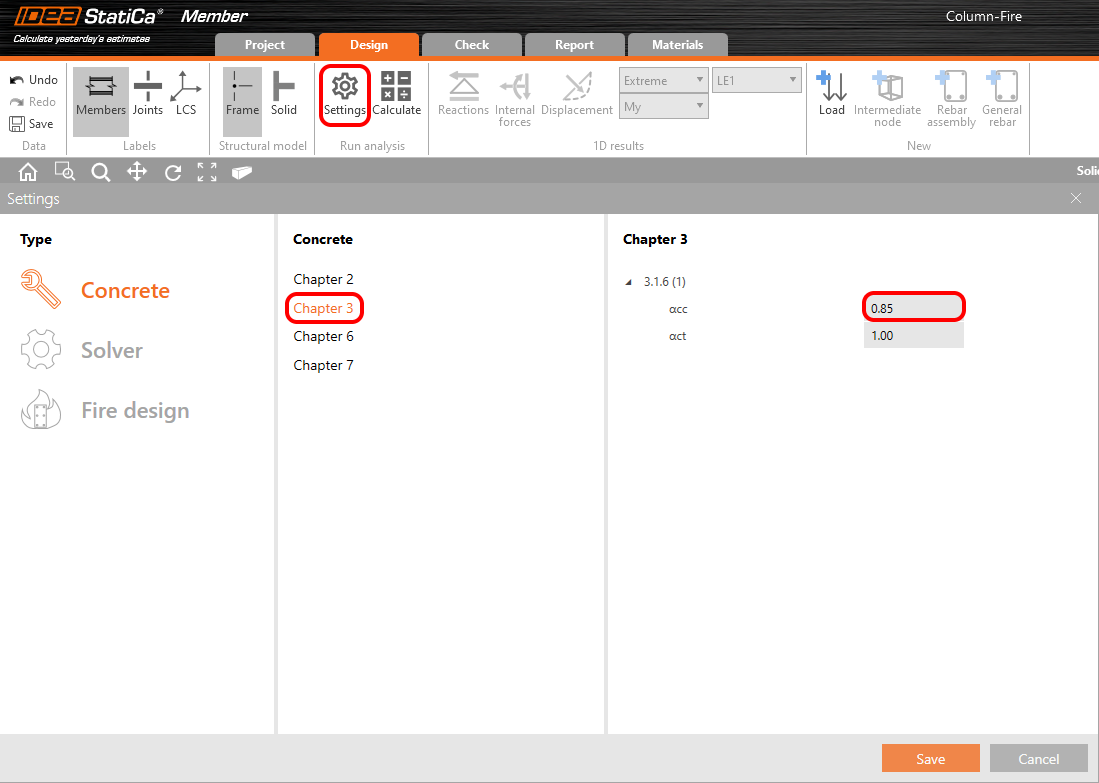
Task: Open the Extreme dropdown
Action: [x=663, y=81]
